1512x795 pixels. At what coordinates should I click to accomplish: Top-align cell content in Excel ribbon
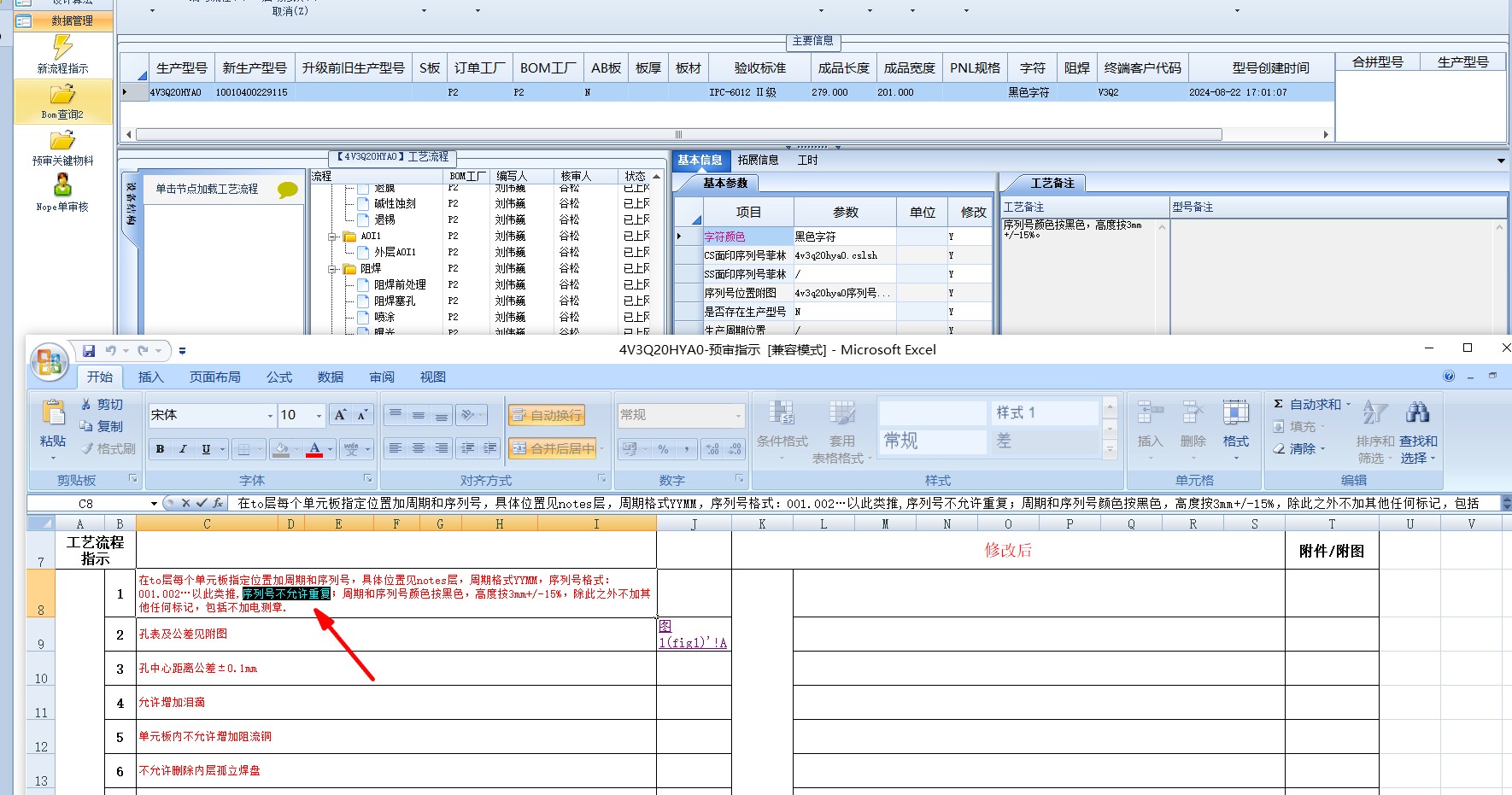pos(395,415)
